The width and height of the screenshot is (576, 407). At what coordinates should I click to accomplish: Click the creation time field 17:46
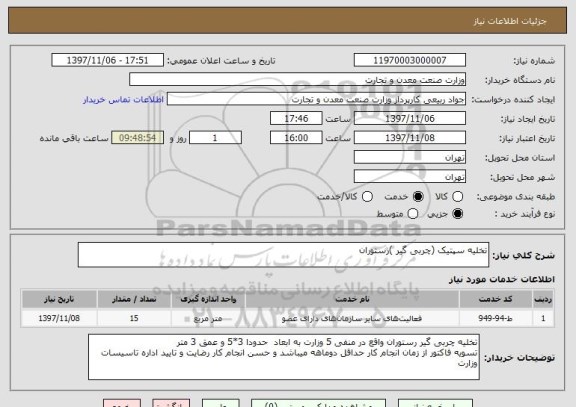pyautogui.click(x=296, y=119)
